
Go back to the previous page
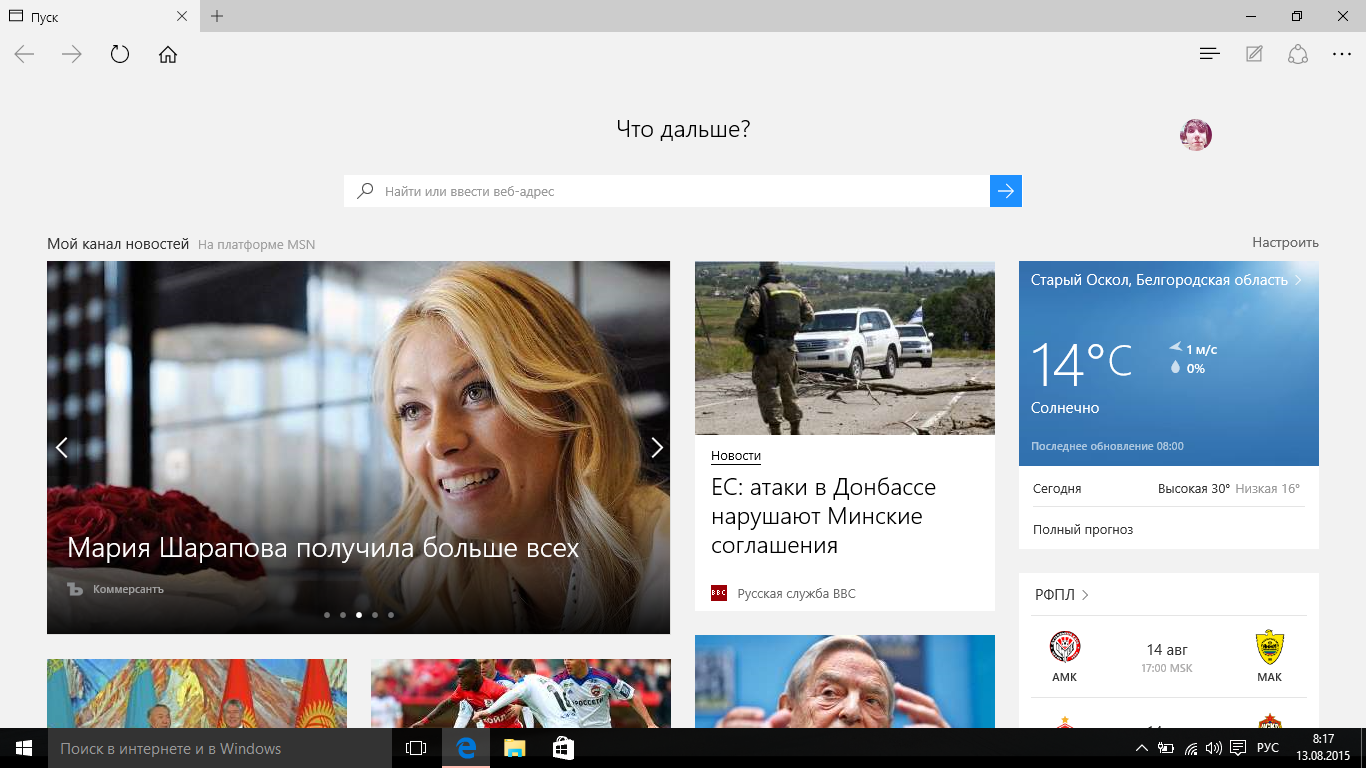[24, 54]
